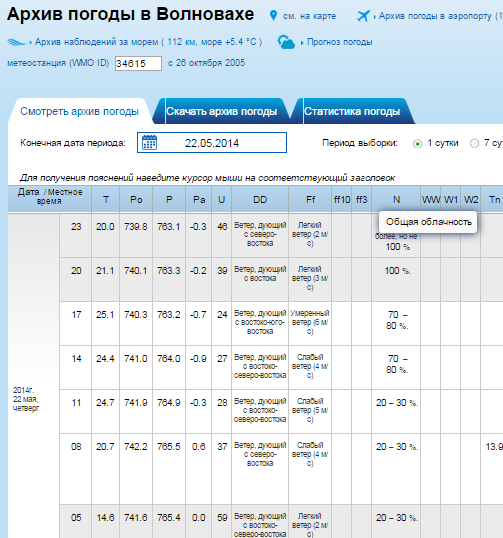Screen dimensions: 503x538
Task: Open Архив наблюдений за морем link
Action: tap(148, 42)
